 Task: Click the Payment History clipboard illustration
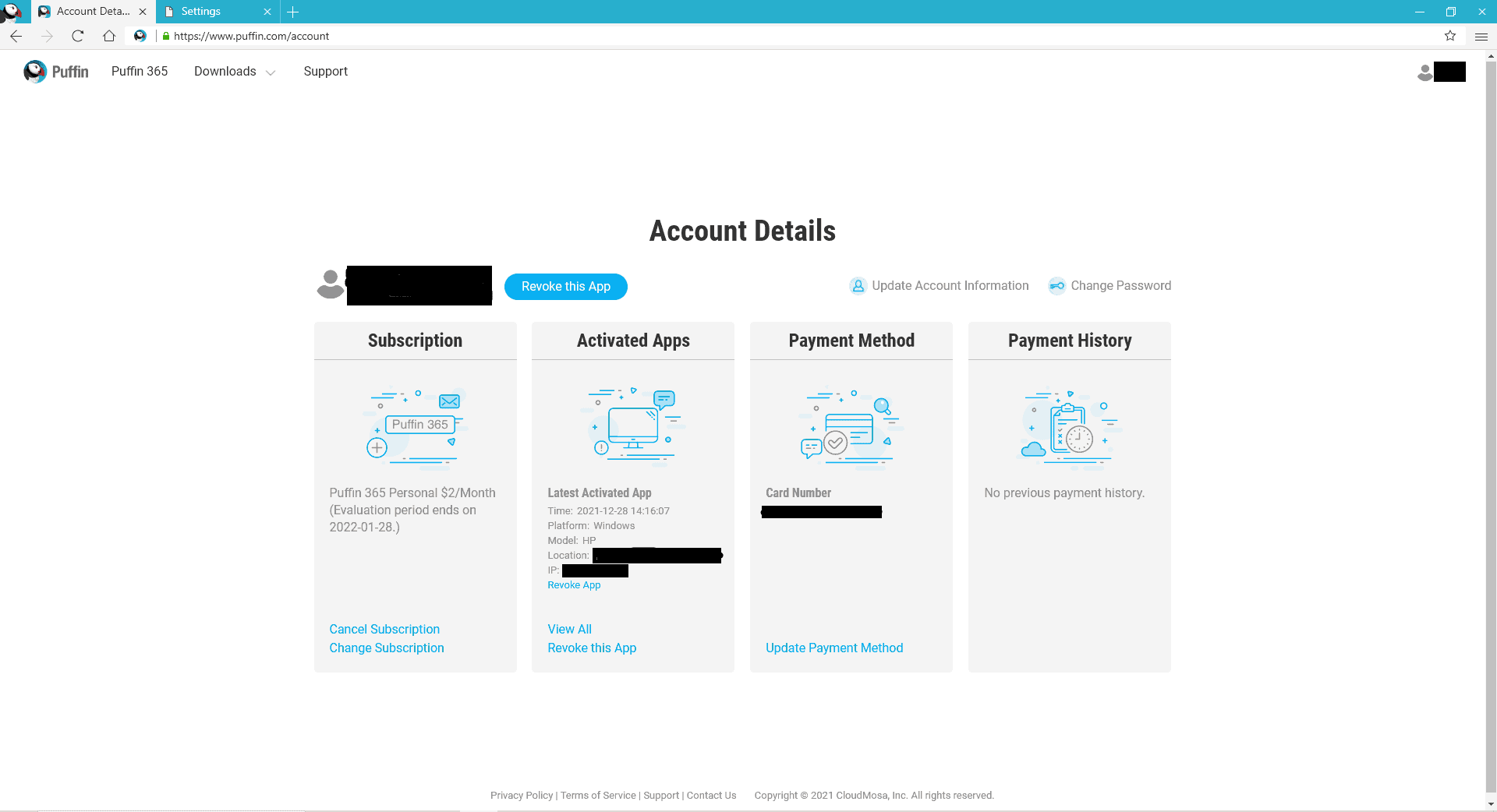click(x=1070, y=429)
